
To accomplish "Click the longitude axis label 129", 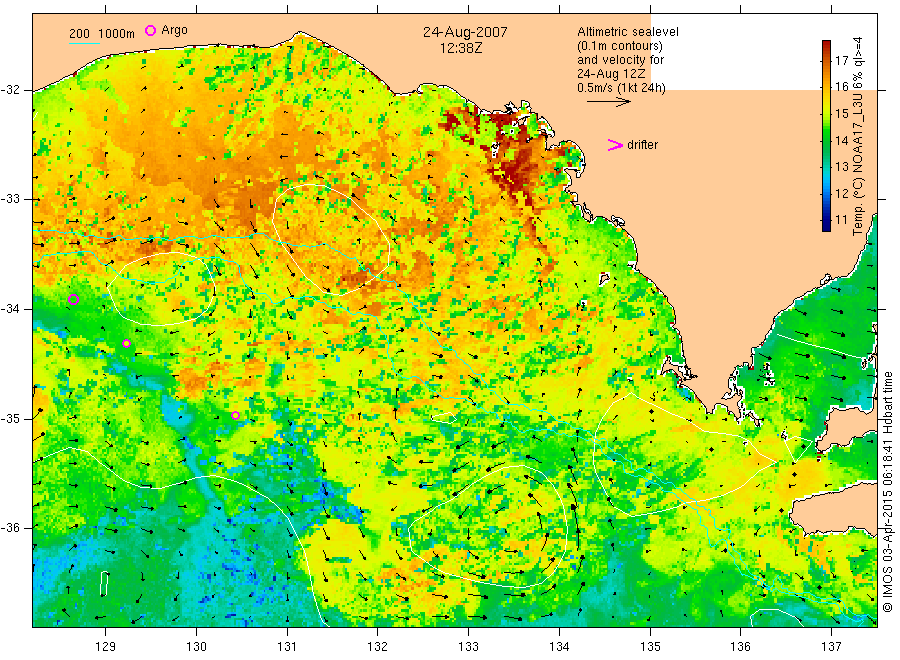I will click(x=106, y=647).
